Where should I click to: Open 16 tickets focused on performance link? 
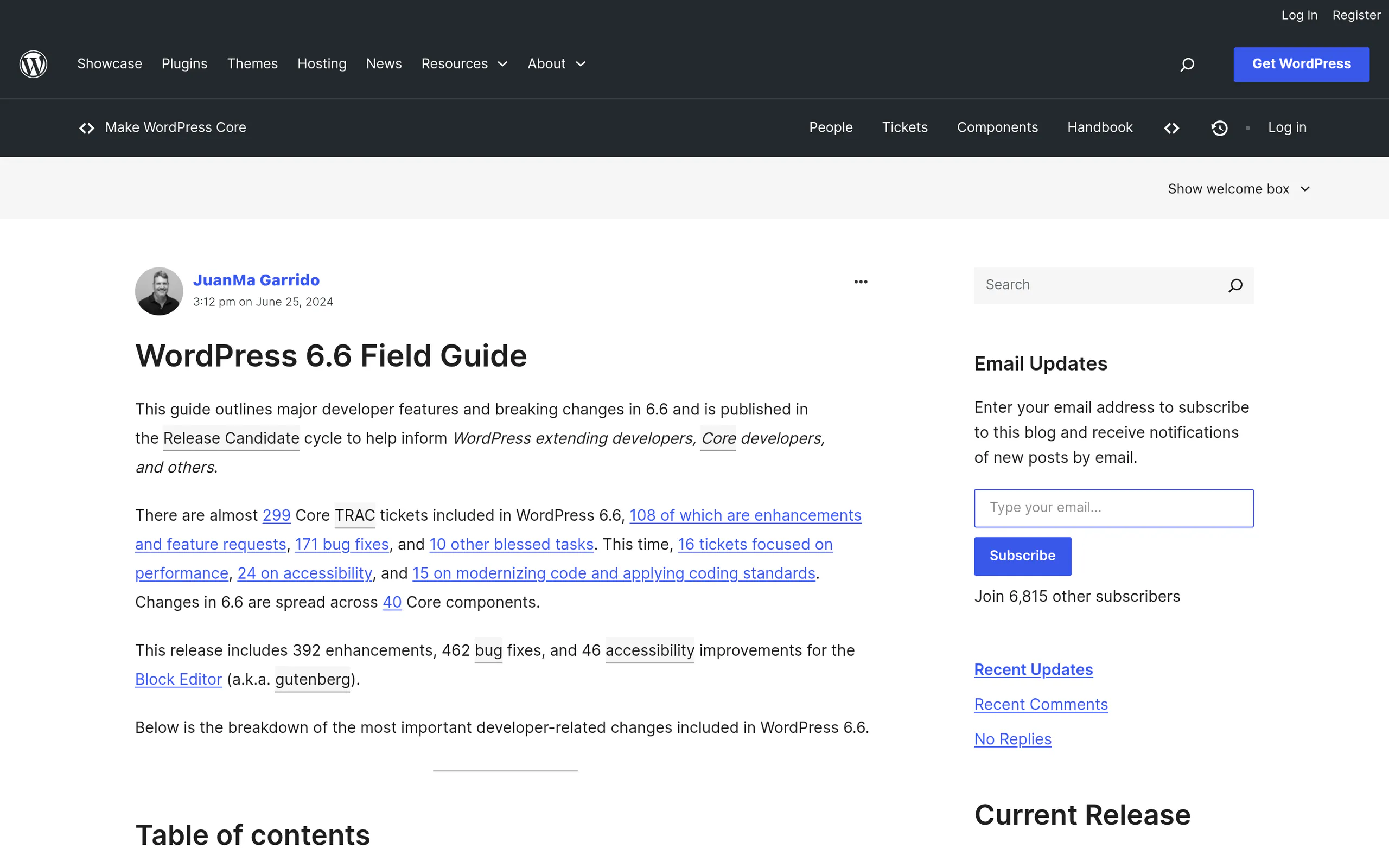755,544
